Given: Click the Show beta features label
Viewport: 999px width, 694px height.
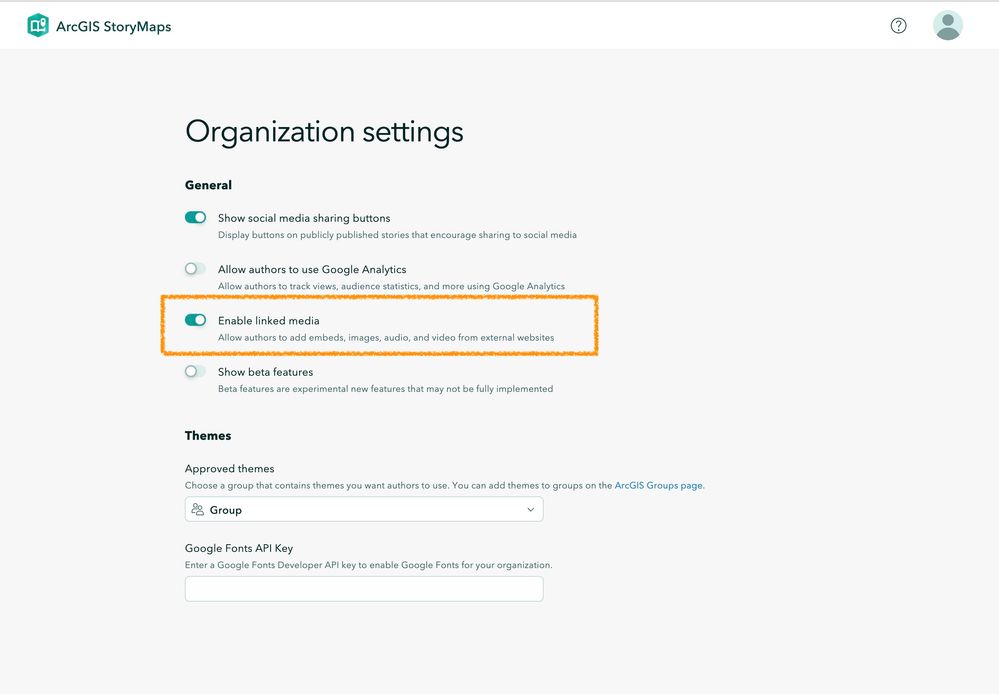Looking at the screenshot, I should point(265,372).
